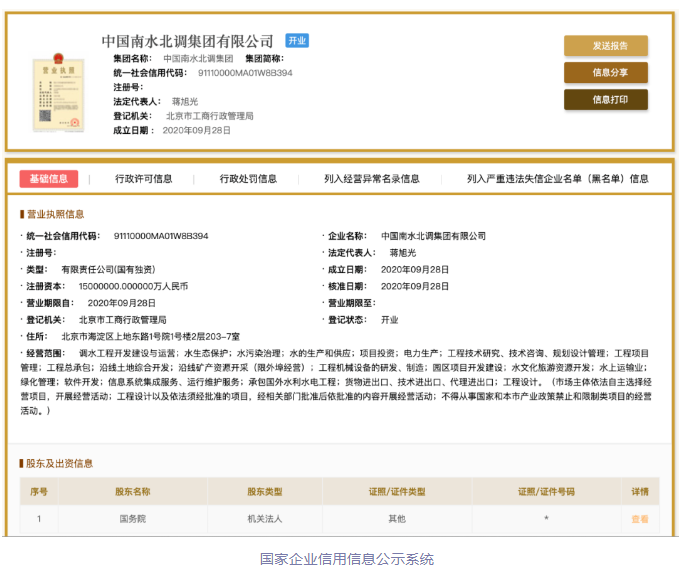
Task: Select the 基础信息 tab
Action: (49, 179)
